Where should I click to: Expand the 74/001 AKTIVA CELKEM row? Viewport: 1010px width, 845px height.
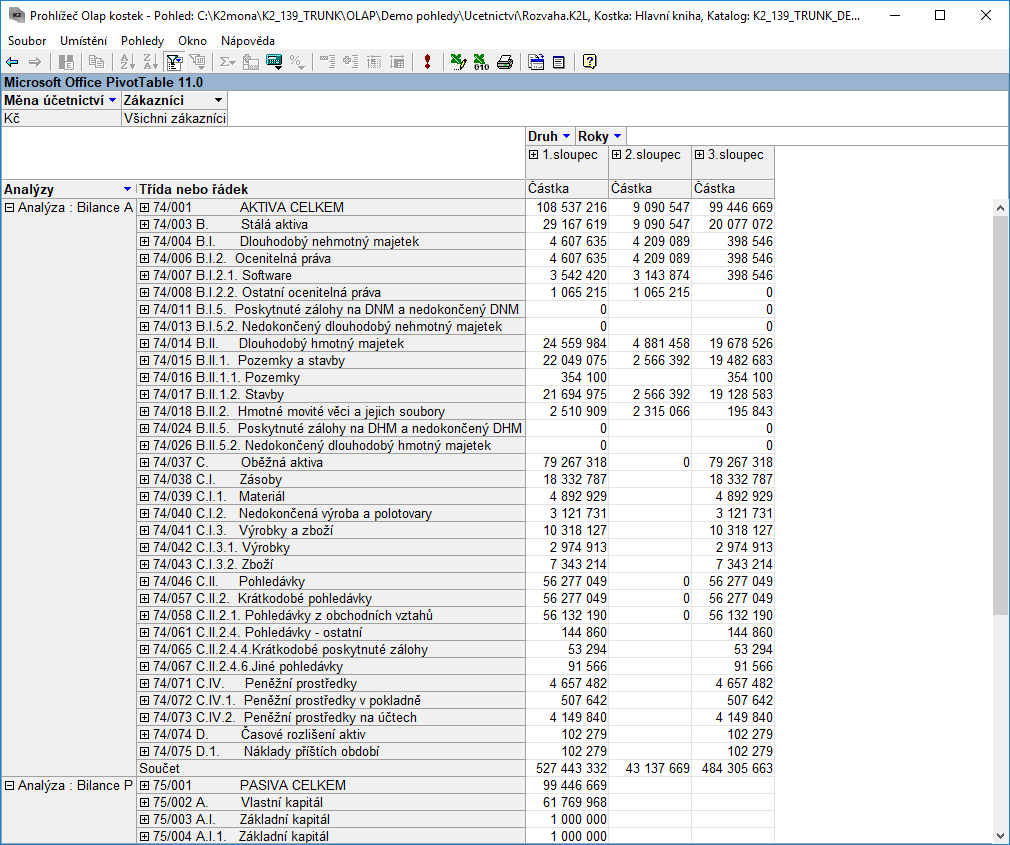click(145, 208)
